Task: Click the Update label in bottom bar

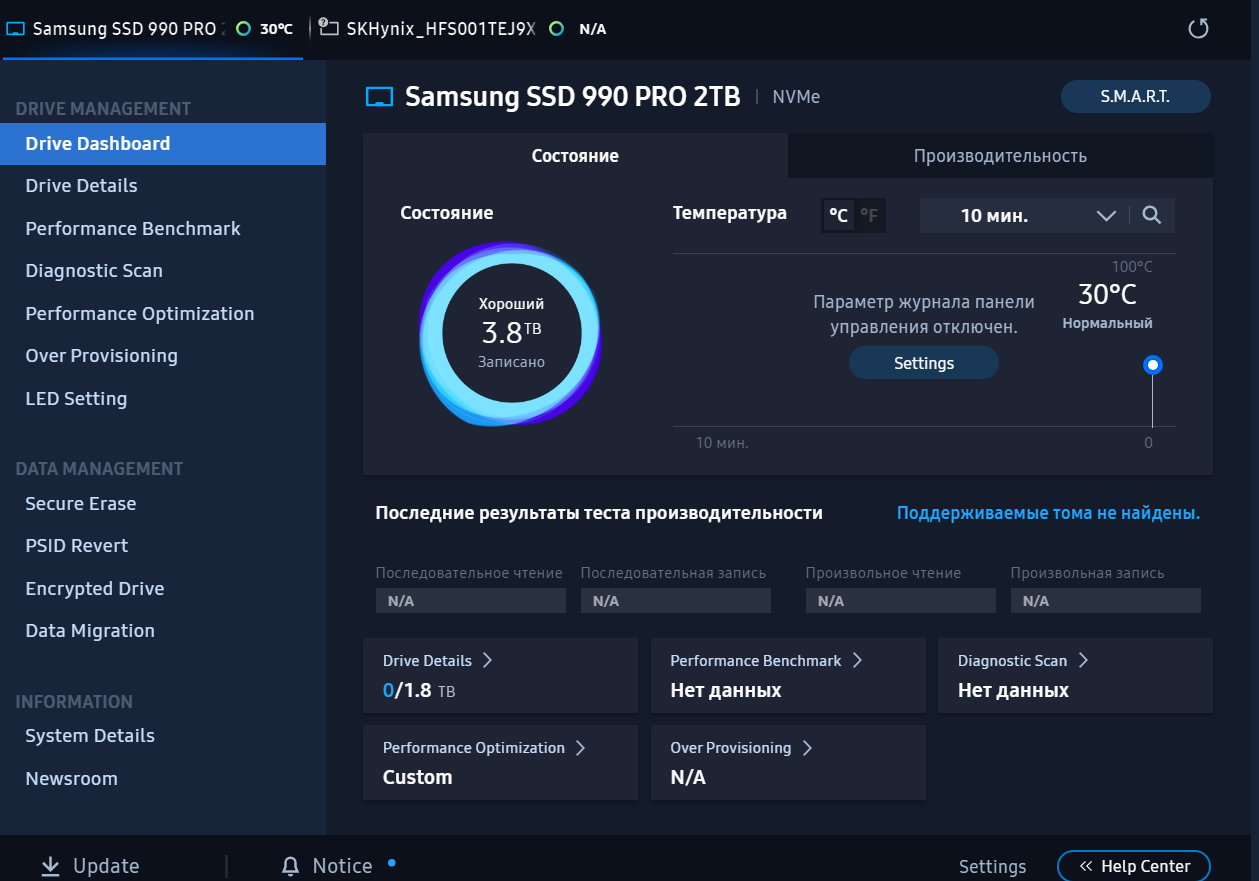Action: click(x=106, y=866)
